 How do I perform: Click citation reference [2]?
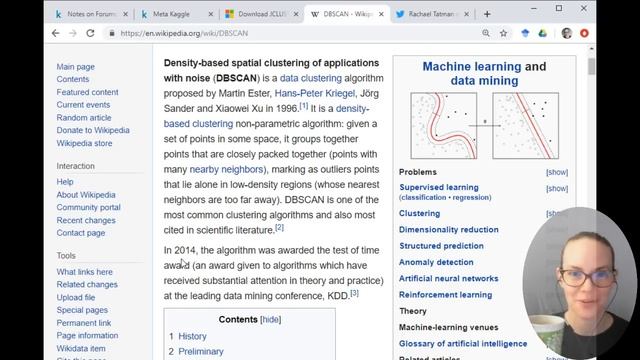coord(279,228)
